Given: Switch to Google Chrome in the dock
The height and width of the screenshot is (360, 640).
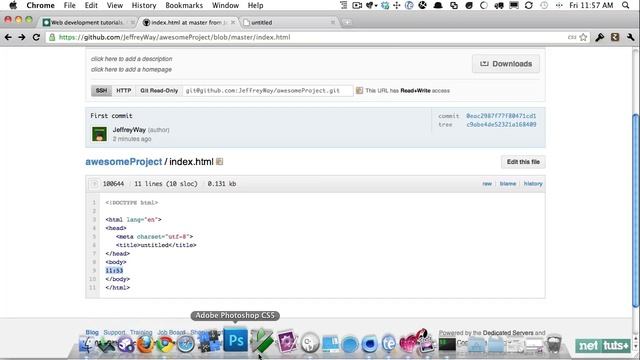Looking at the screenshot, I should pyautogui.click(x=165, y=344).
